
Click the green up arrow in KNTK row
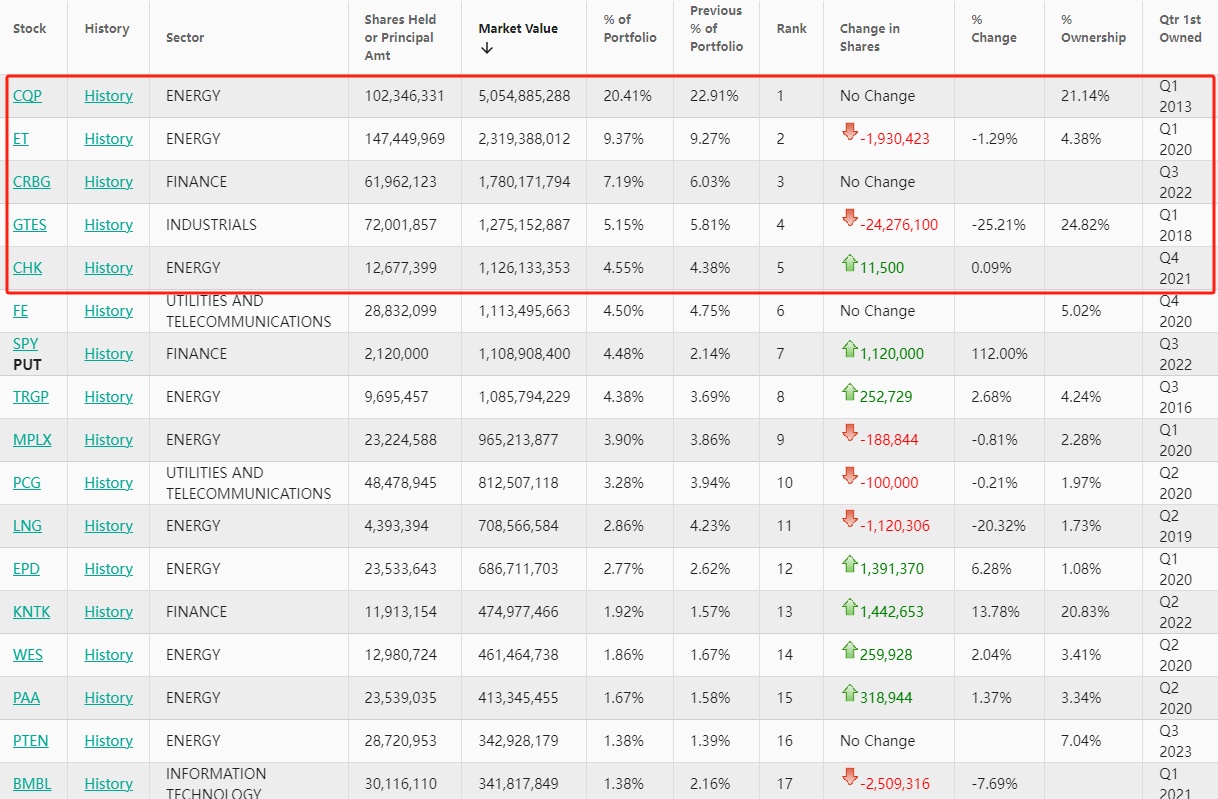pyautogui.click(x=849, y=607)
